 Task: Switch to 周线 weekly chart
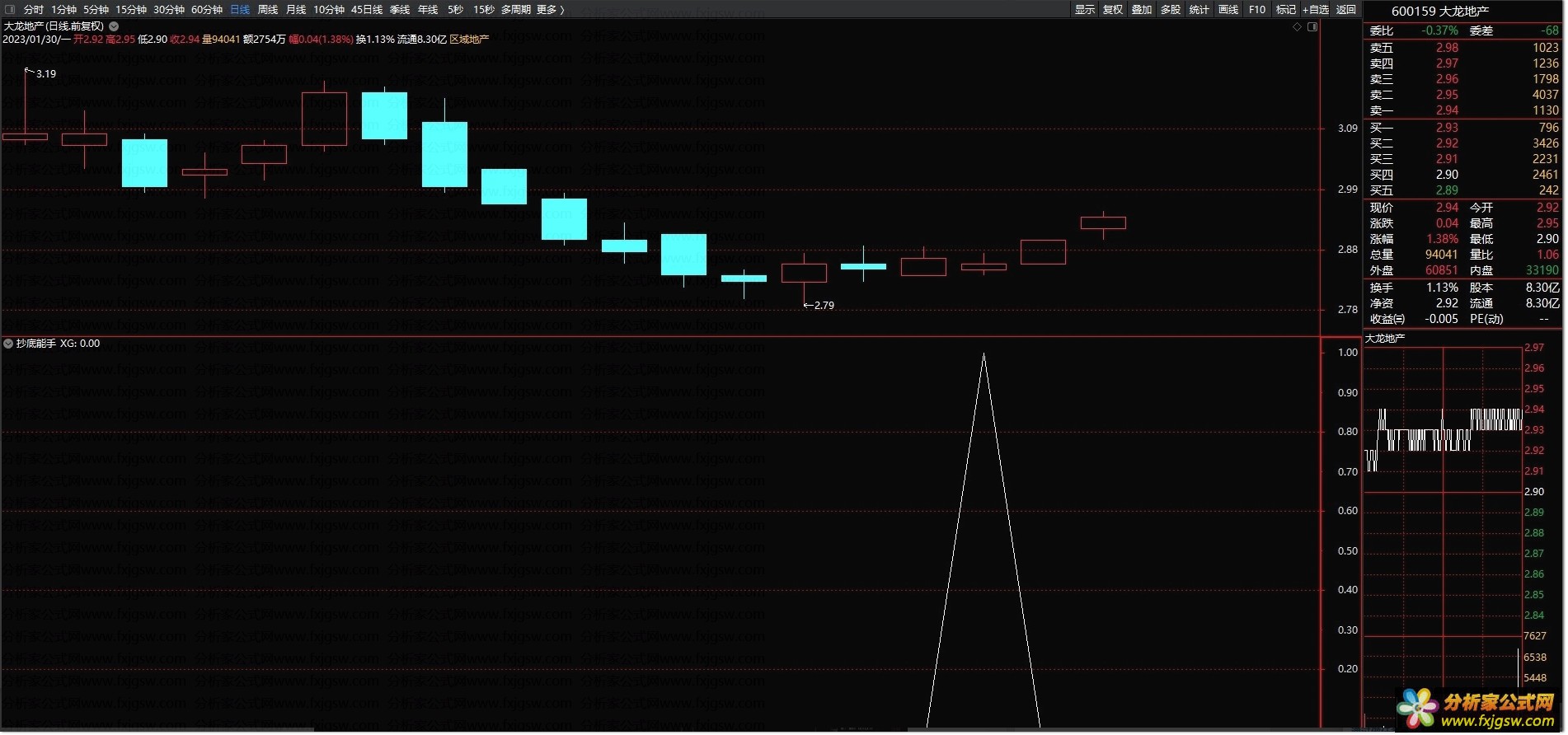268,10
